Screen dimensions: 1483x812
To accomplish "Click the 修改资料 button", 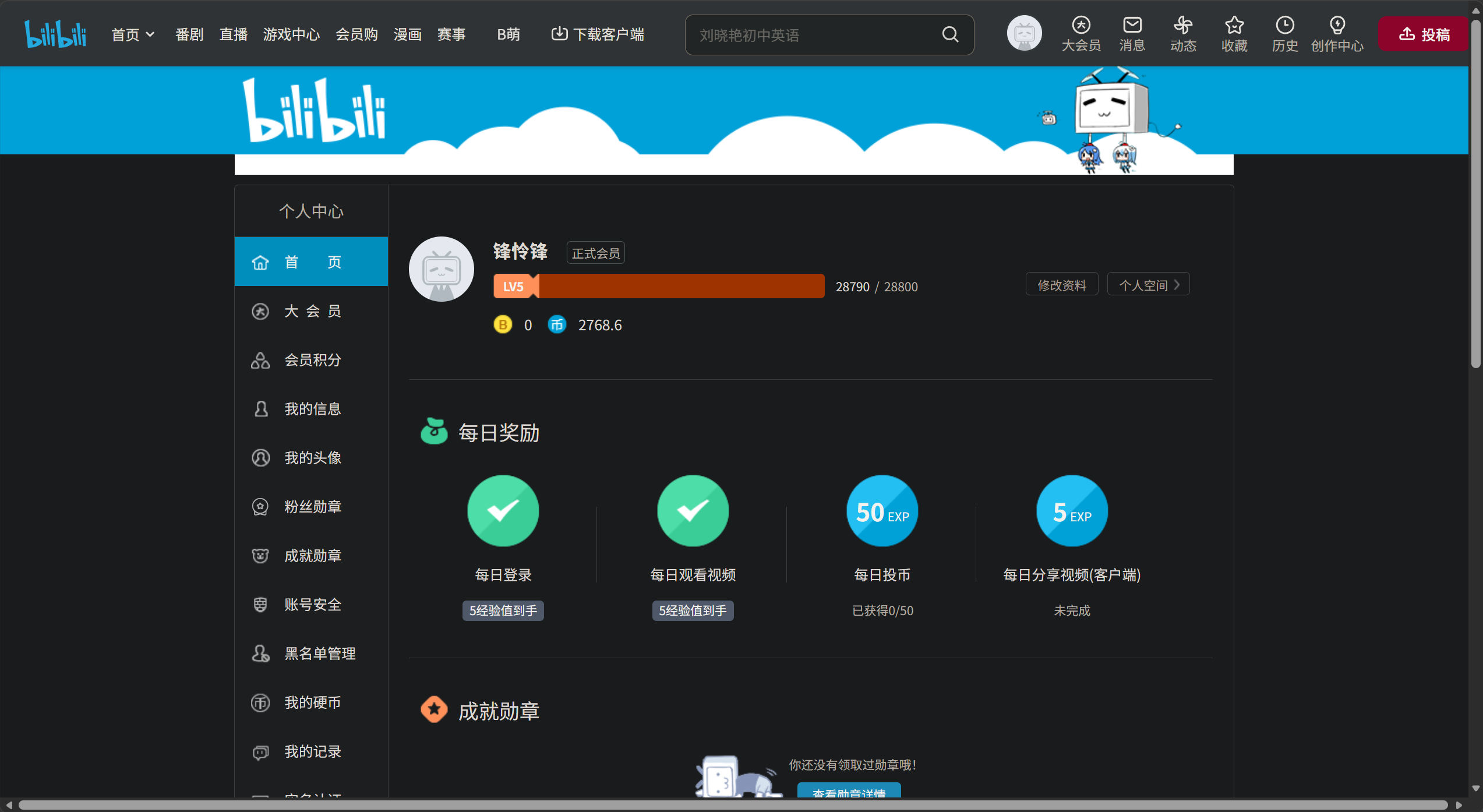I will (1062, 284).
